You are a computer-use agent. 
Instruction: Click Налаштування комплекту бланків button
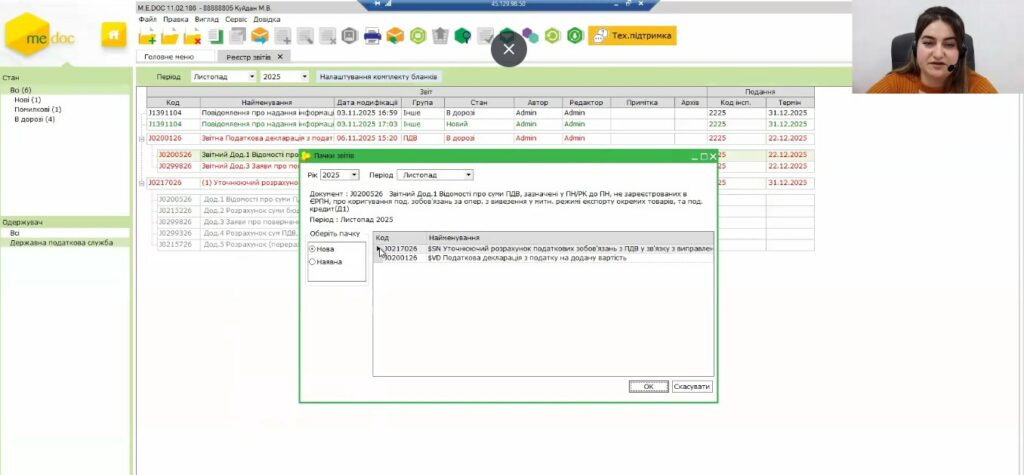[377, 76]
